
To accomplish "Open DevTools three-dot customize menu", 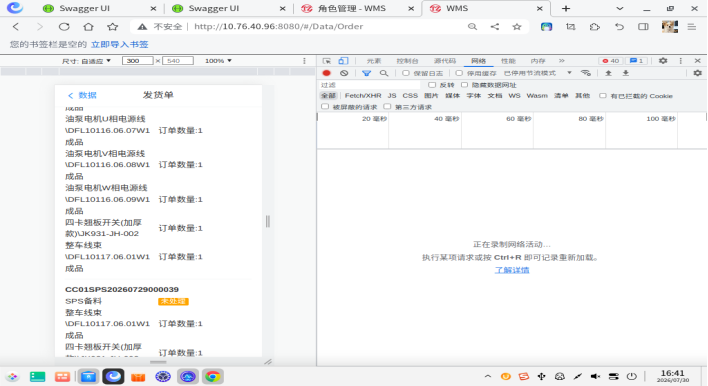I will coord(680,60).
